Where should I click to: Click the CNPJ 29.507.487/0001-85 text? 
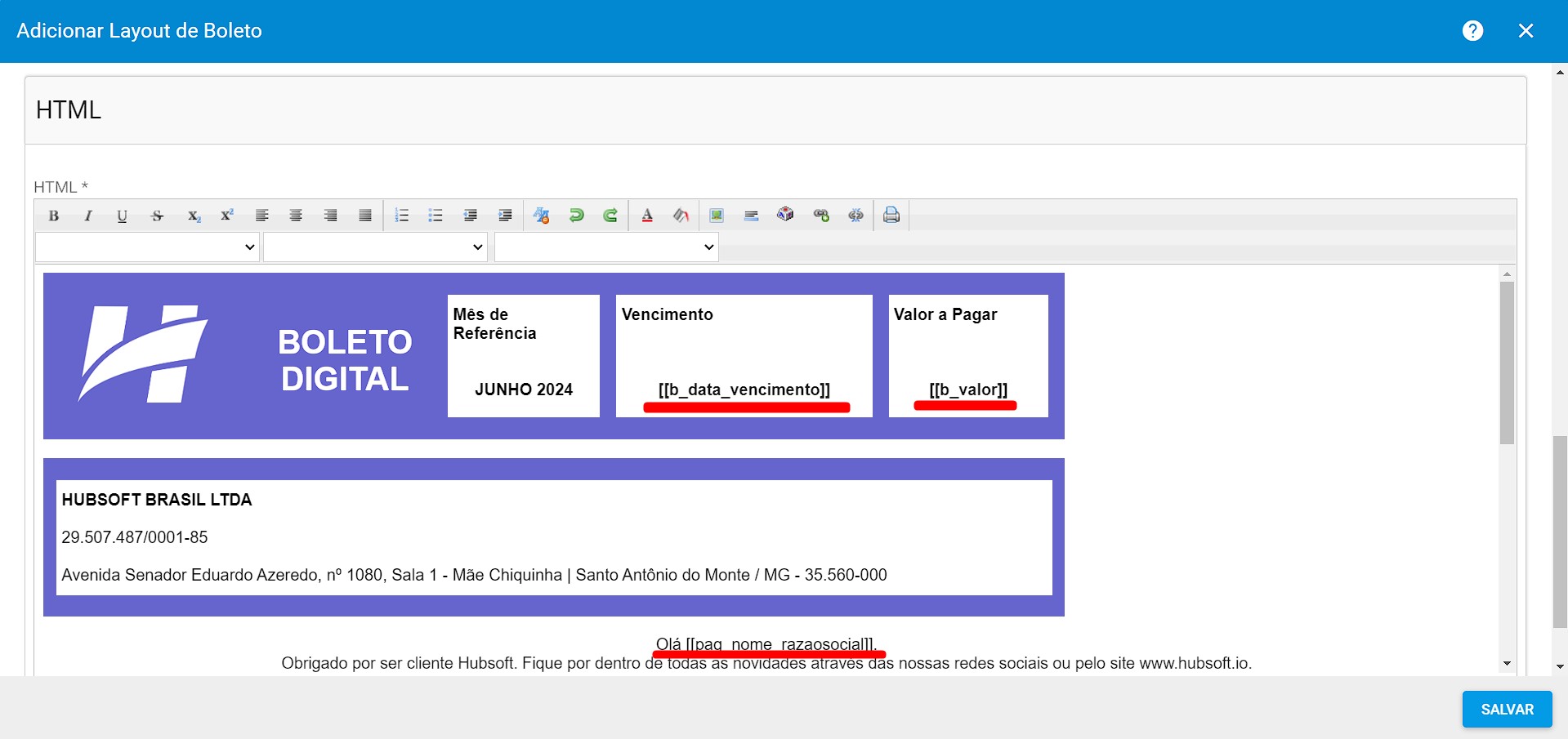click(135, 537)
